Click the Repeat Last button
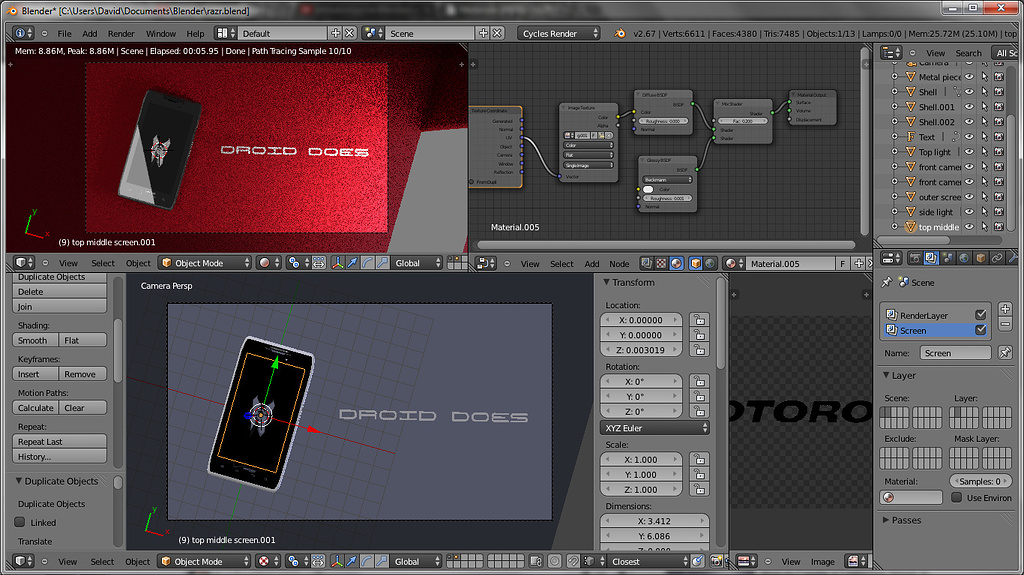This screenshot has height=575, width=1024. pyautogui.click(x=59, y=442)
